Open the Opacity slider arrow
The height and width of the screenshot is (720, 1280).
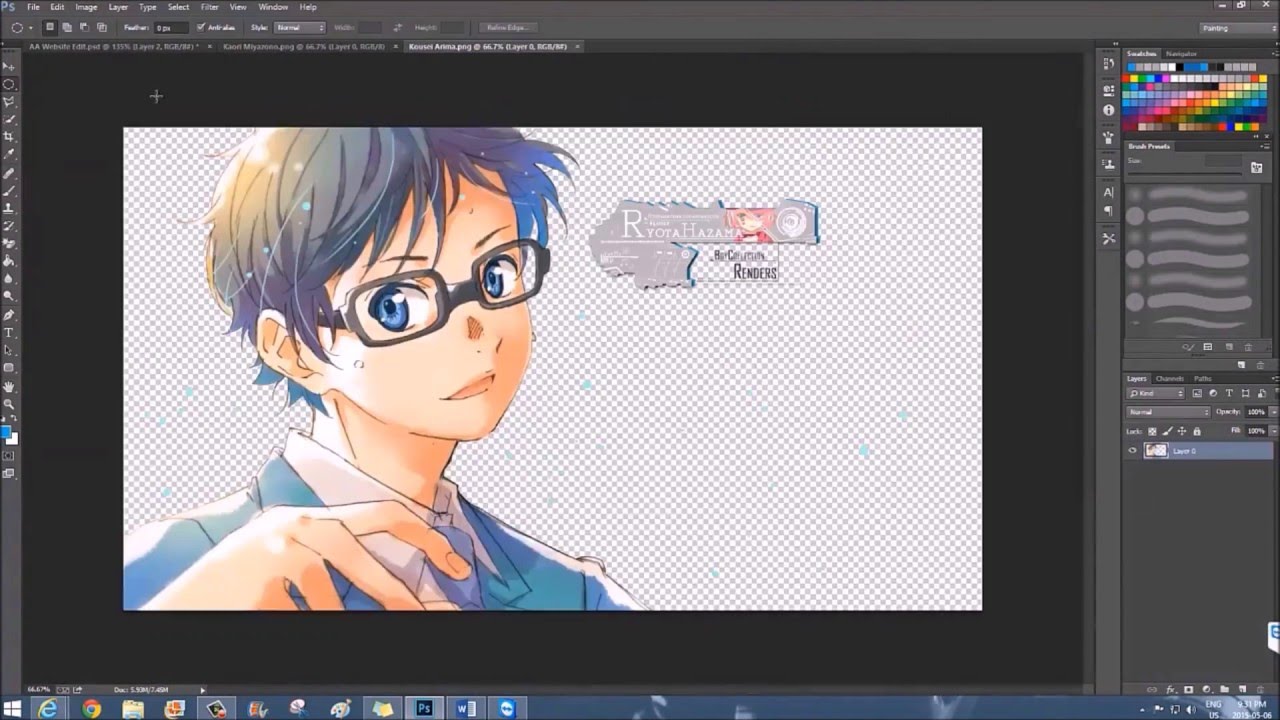click(x=1273, y=412)
